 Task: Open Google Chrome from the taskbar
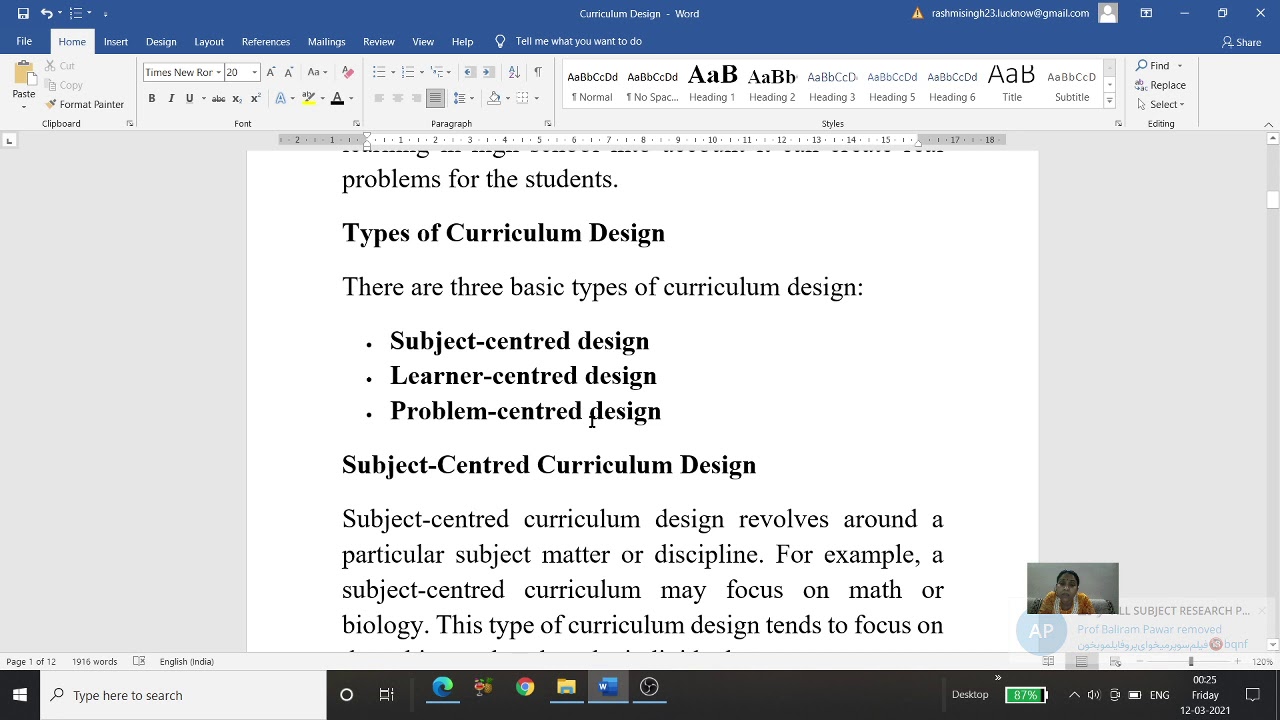(x=525, y=688)
